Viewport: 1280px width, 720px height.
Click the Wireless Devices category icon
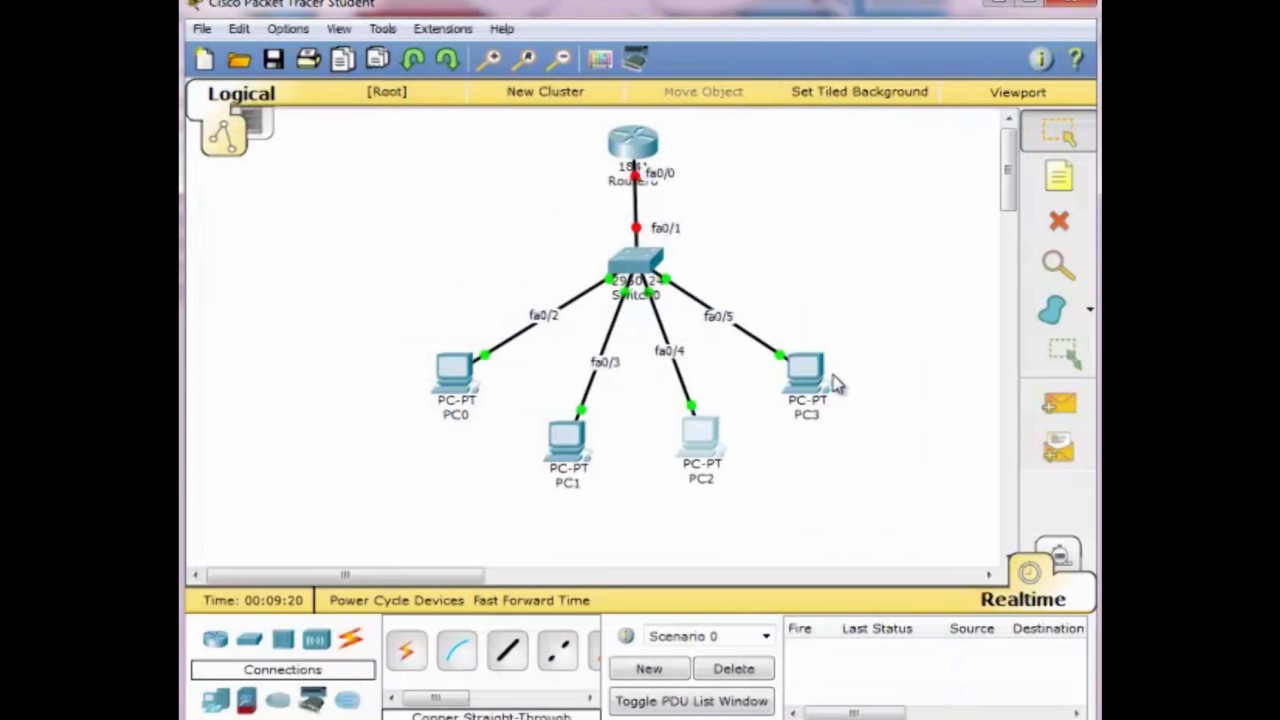[x=316, y=639]
